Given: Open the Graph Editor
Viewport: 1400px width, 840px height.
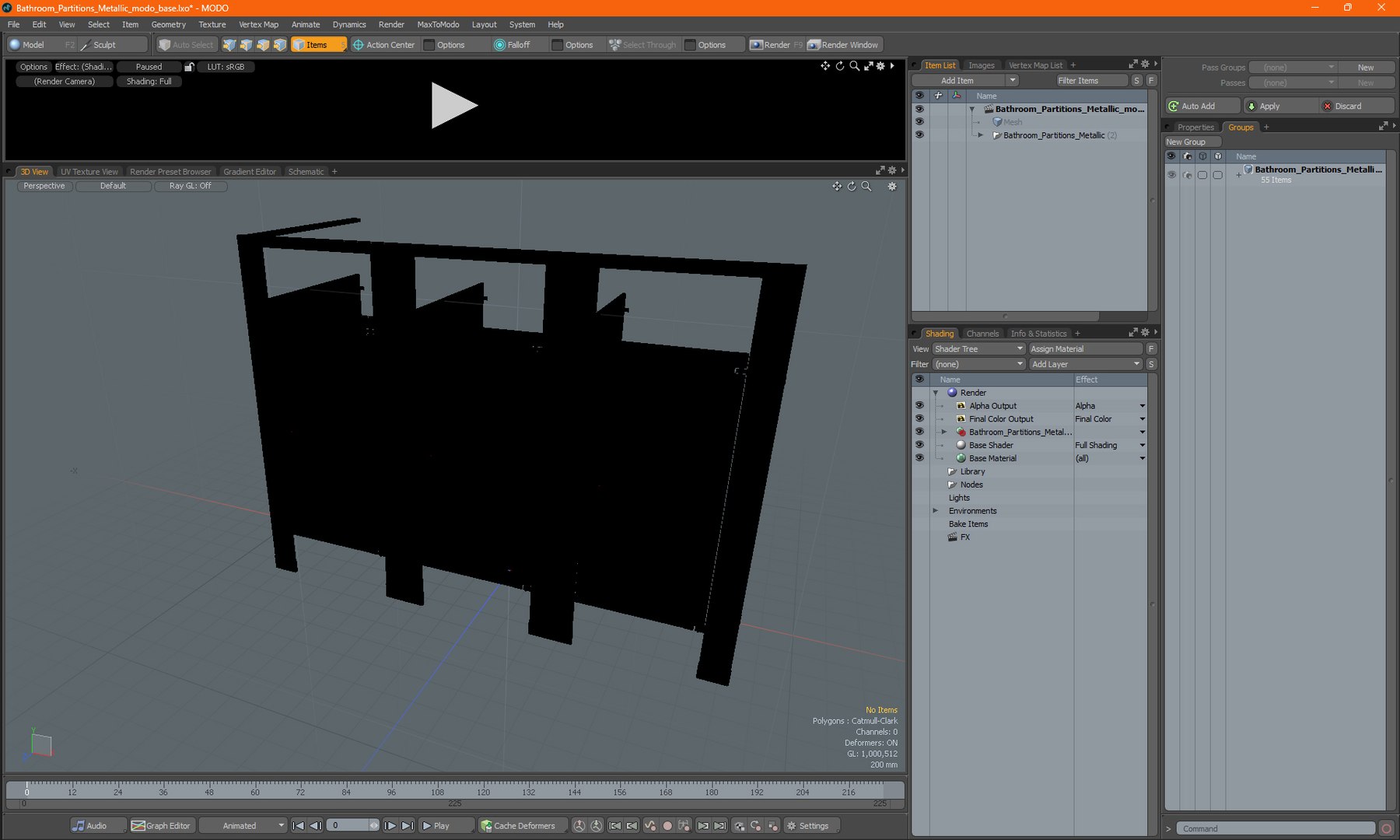Looking at the screenshot, I should pos(161,825).
